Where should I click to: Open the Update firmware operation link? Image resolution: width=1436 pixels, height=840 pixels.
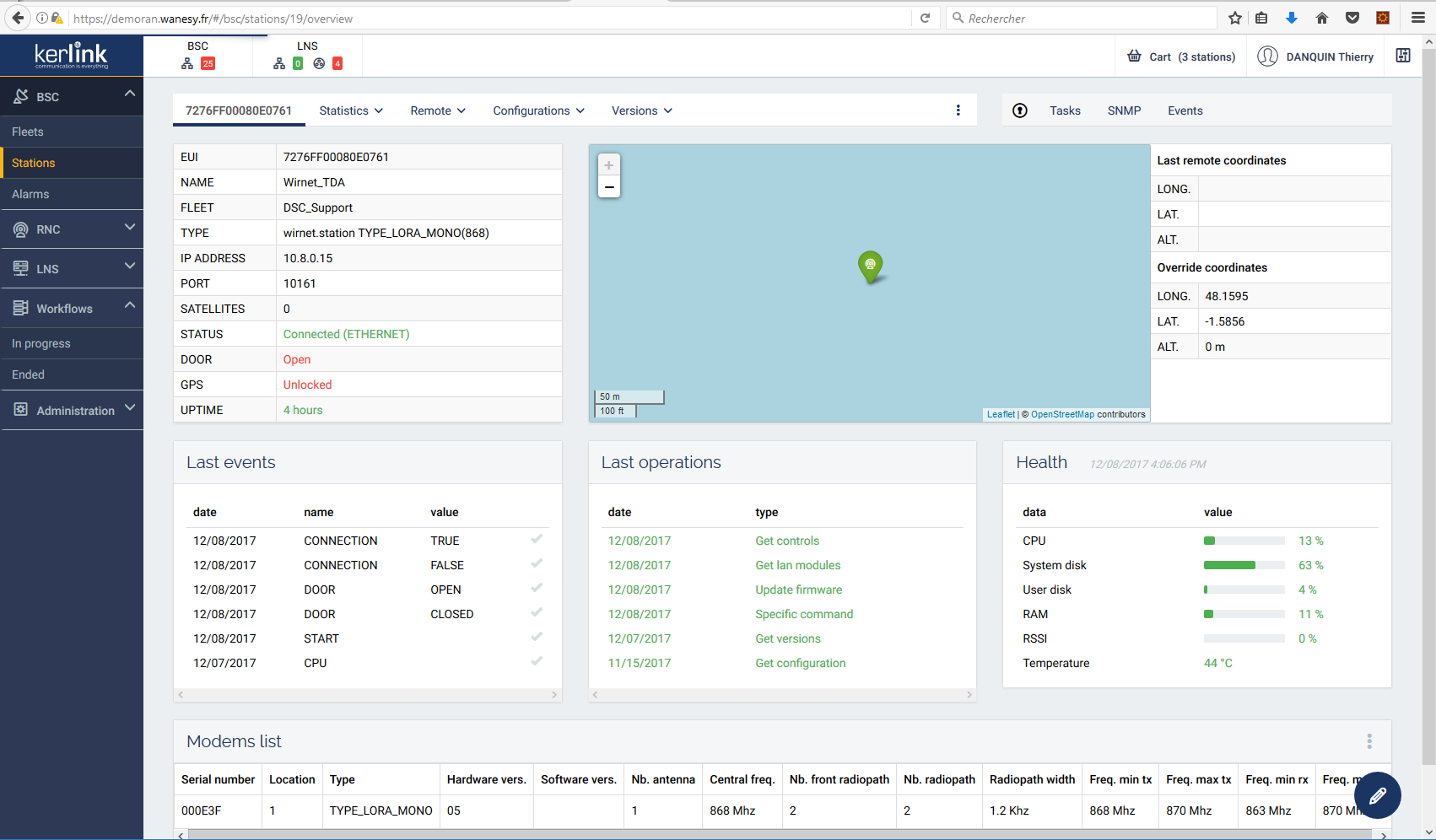point(798,590)
